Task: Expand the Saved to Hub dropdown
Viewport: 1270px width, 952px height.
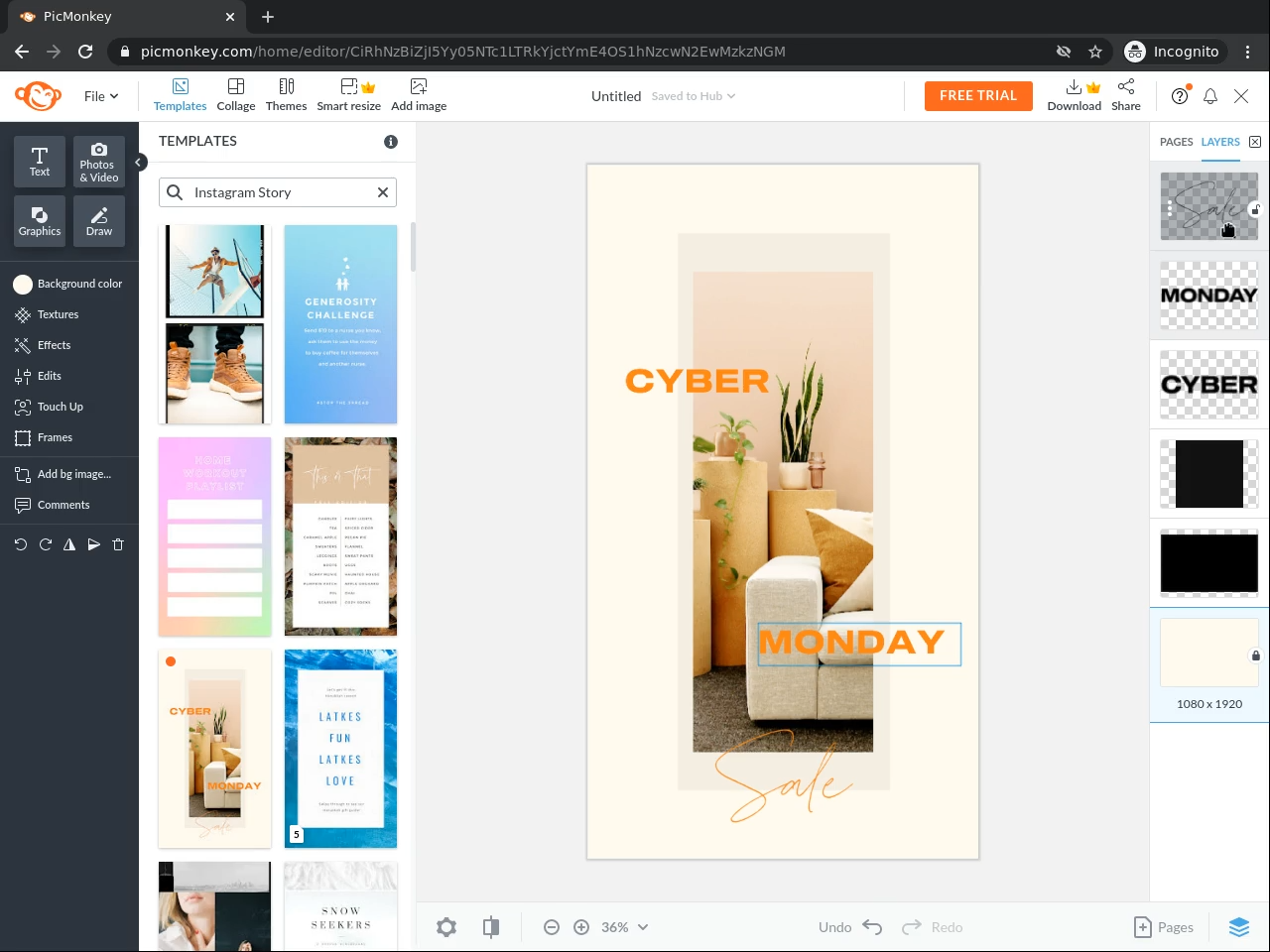Action: 694,96
